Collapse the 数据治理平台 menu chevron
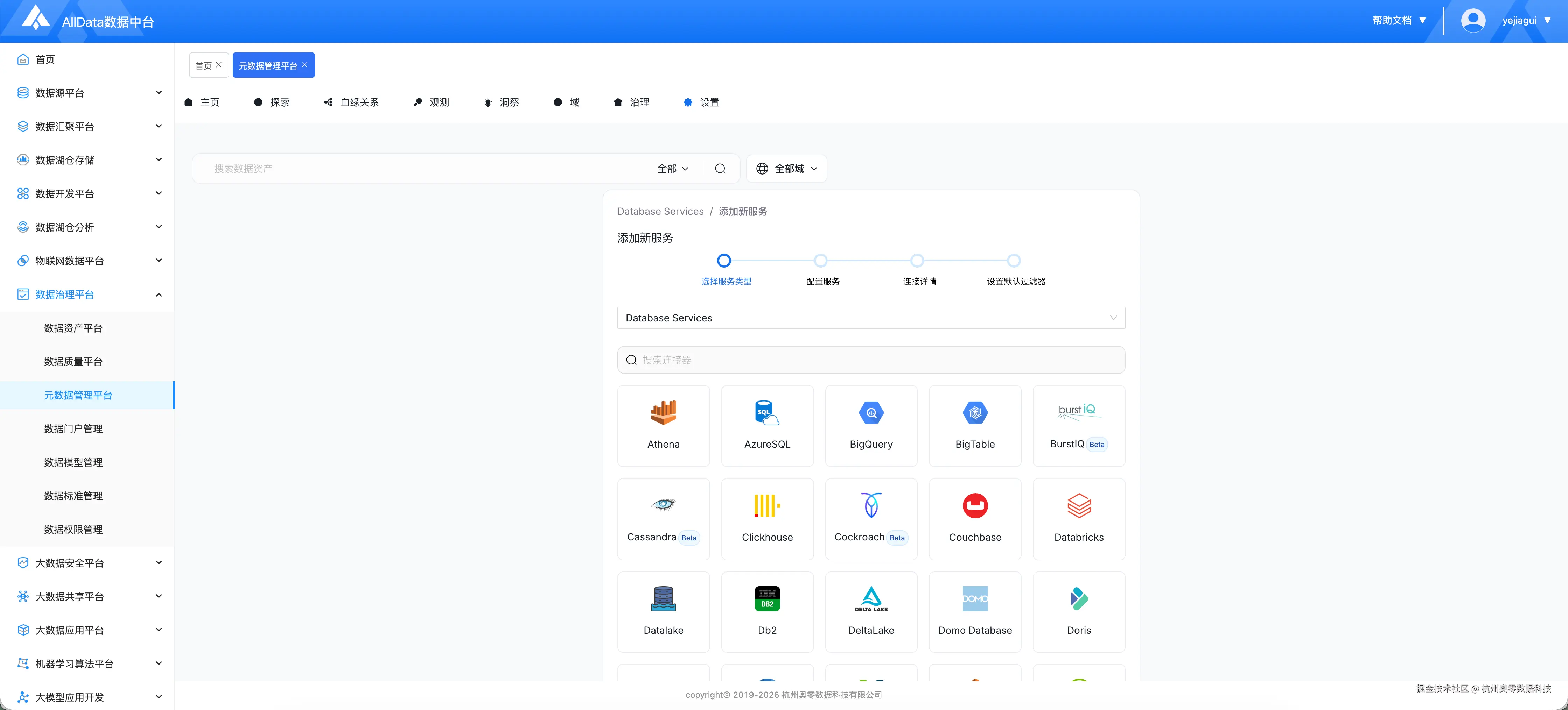 (x=159, y=294)
